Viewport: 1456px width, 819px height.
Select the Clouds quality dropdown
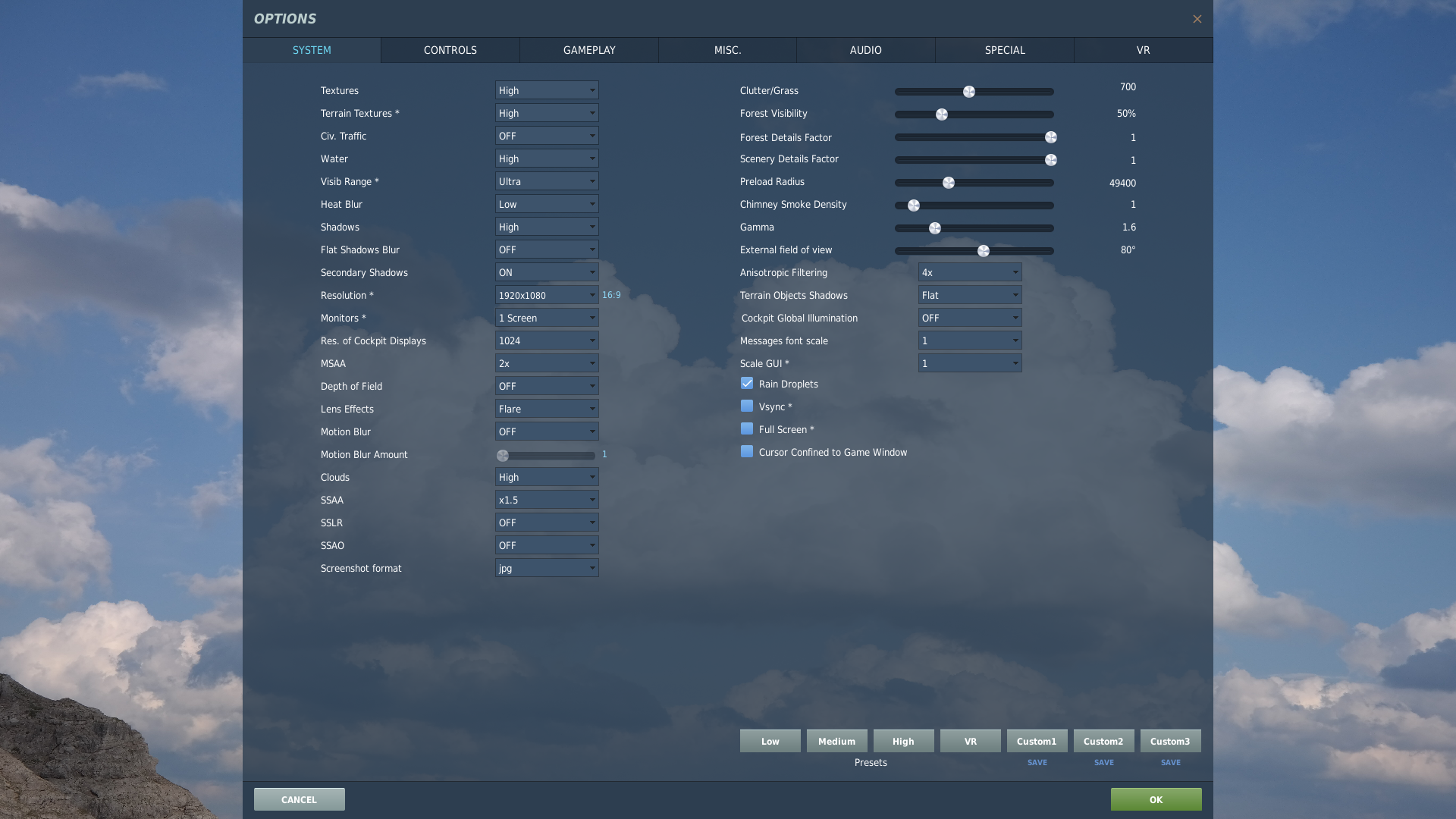tap(546, 478)
